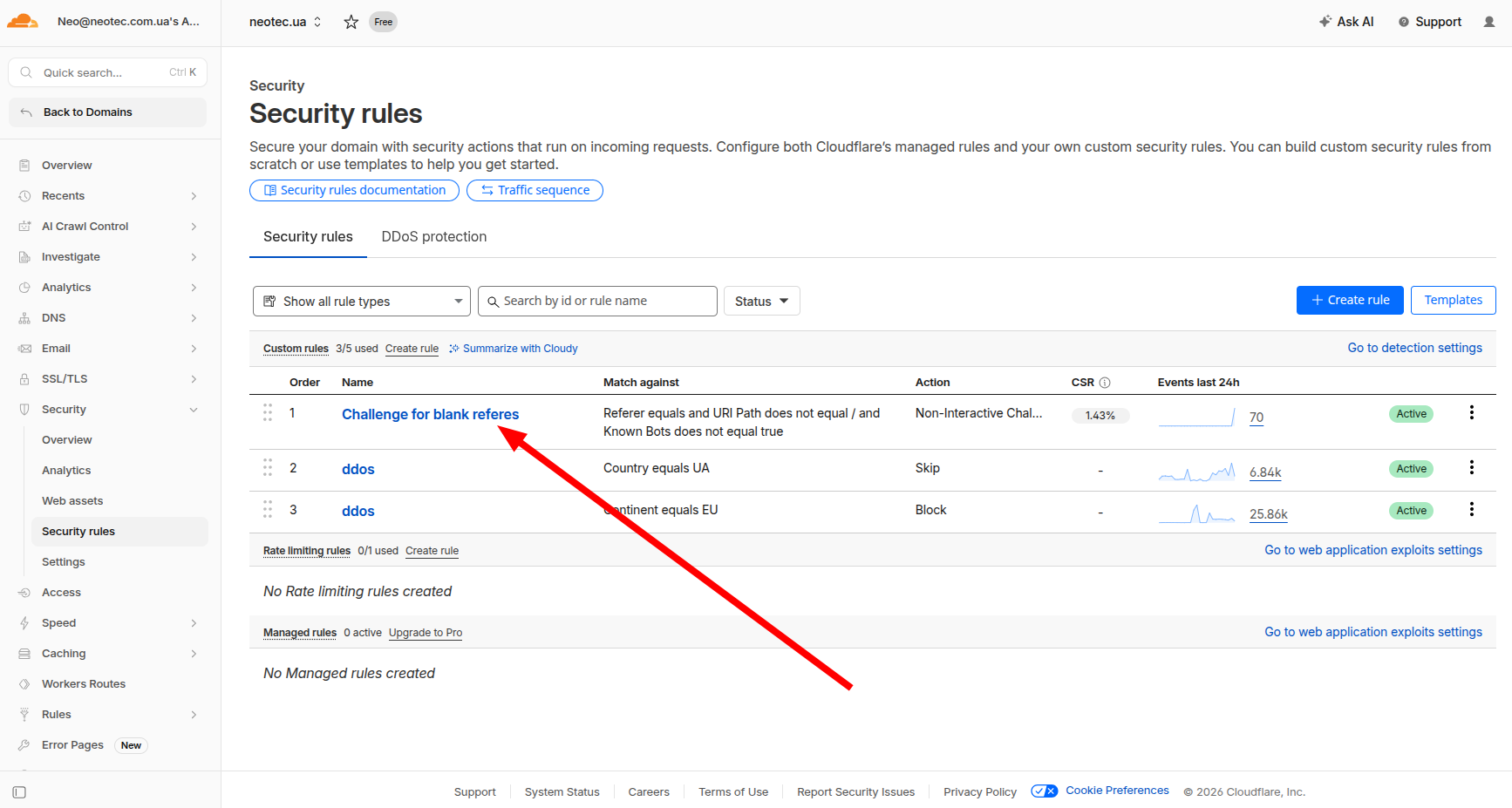
Task: Click Summarize with Cloudy
Action: point(514,349)
